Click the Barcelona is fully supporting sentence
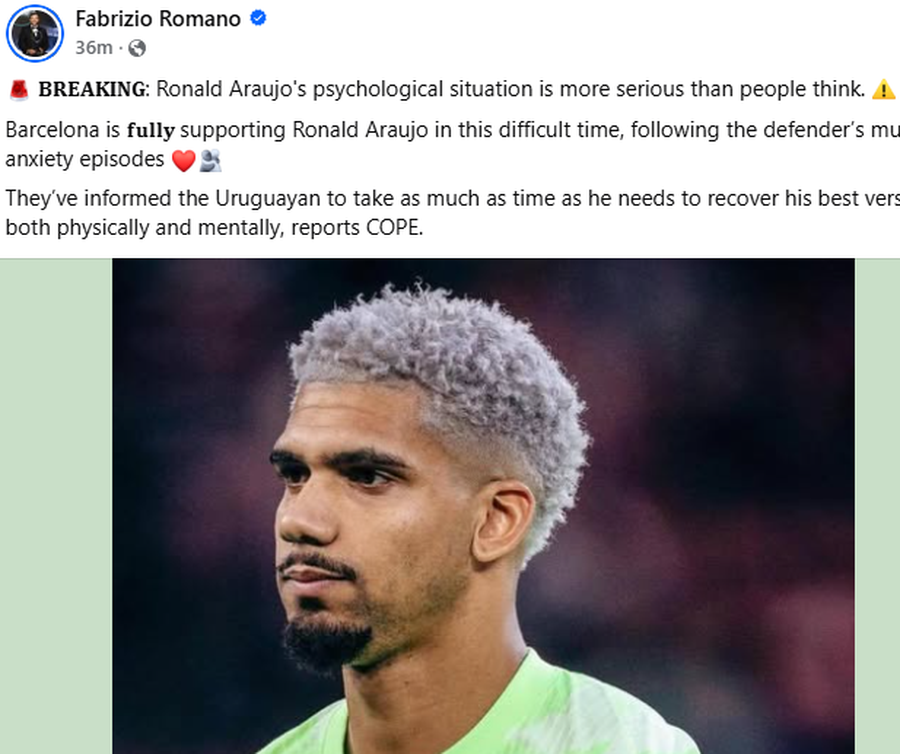This screenshot has width=900, height=754. [x=452, y=130]
